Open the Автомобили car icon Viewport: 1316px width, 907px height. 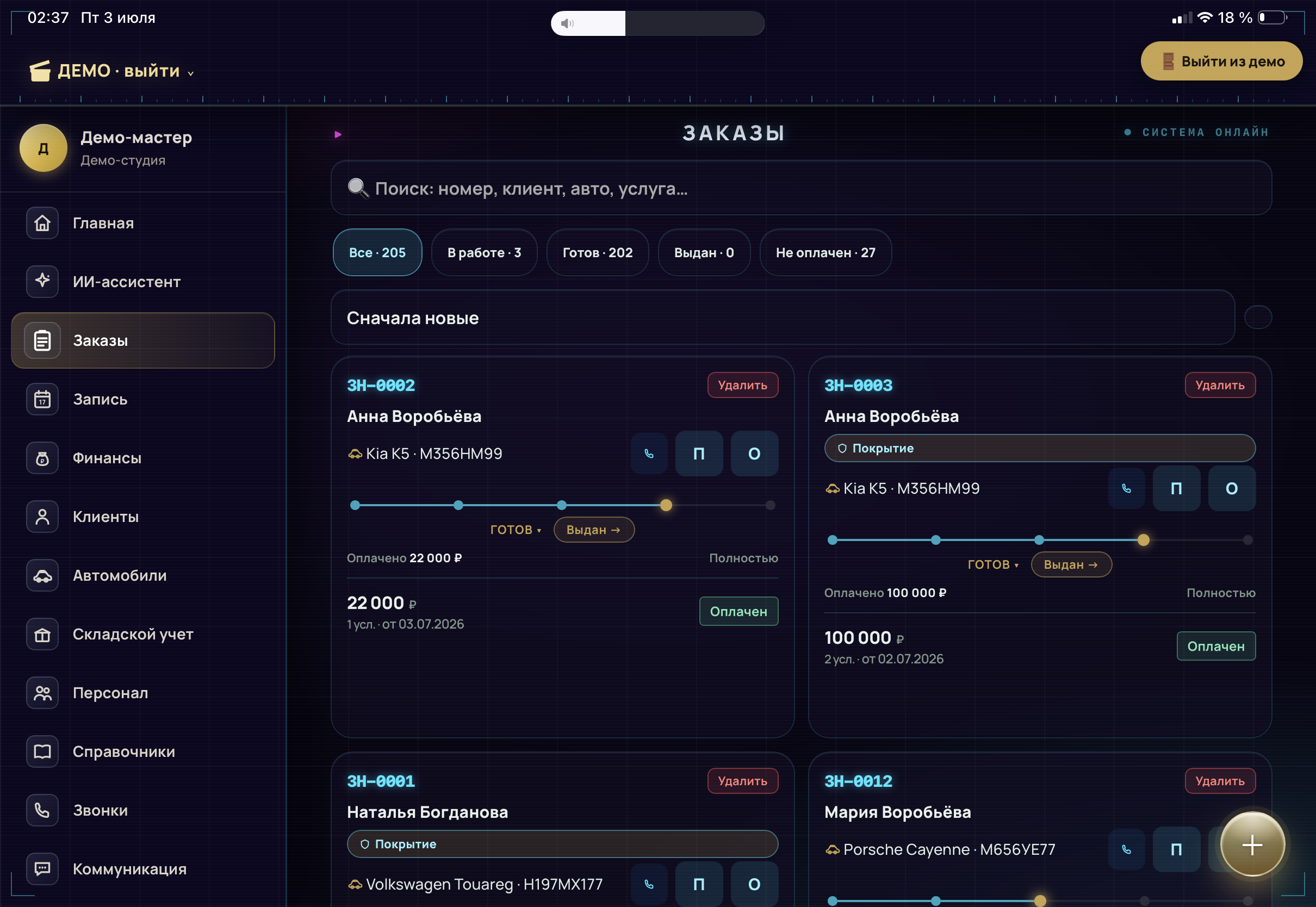42,575
